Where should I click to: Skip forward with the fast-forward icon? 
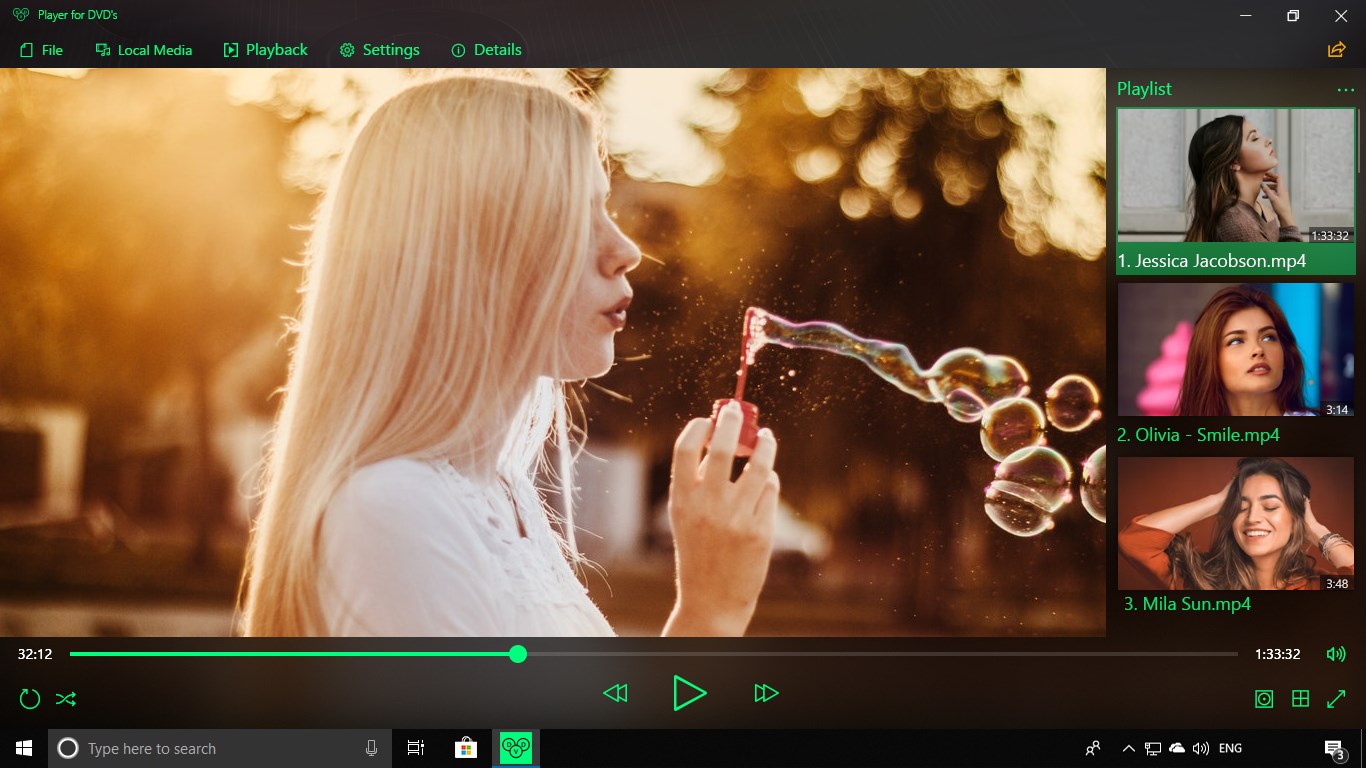pyautogui.click(x=766, y=693)
